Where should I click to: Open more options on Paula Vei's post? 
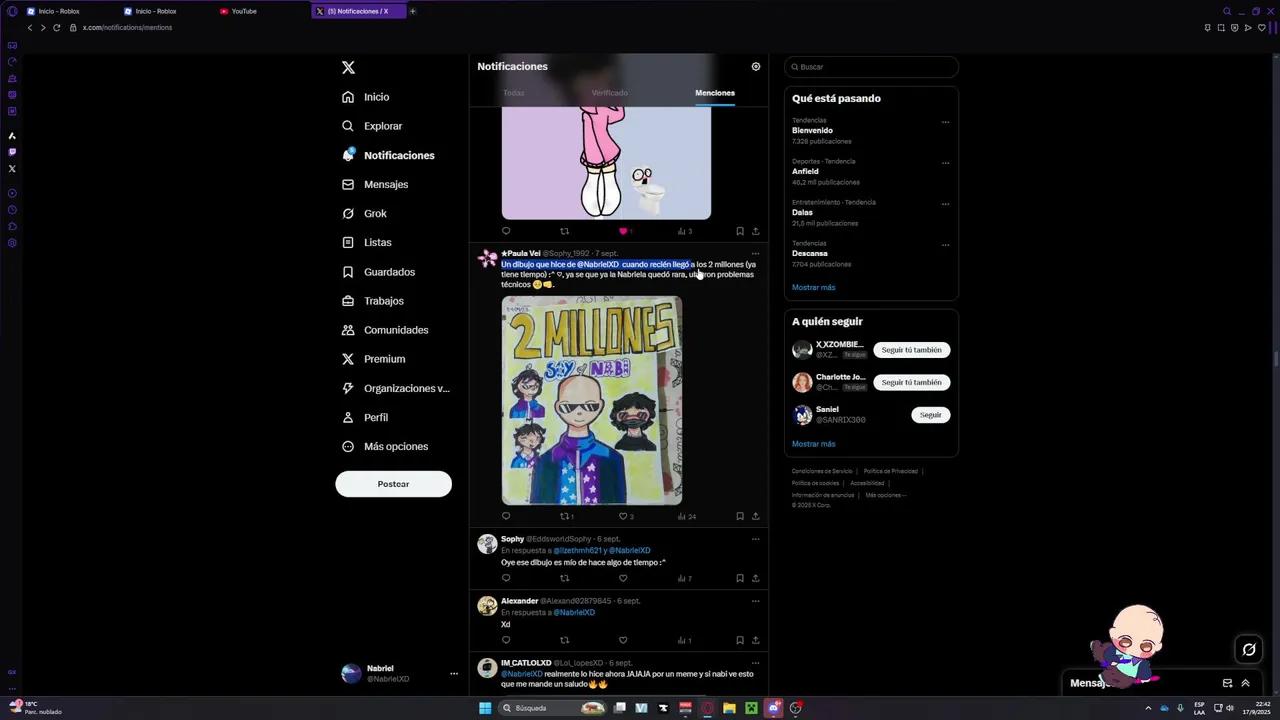755,253
